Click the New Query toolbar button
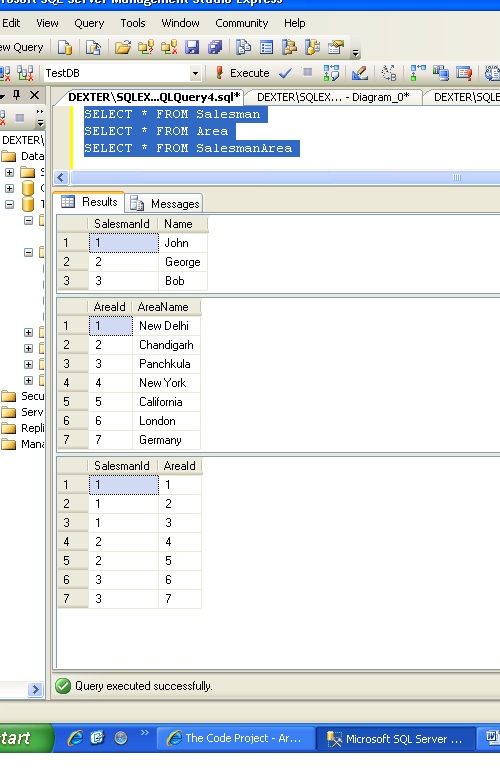 click(x=22, y=48)
